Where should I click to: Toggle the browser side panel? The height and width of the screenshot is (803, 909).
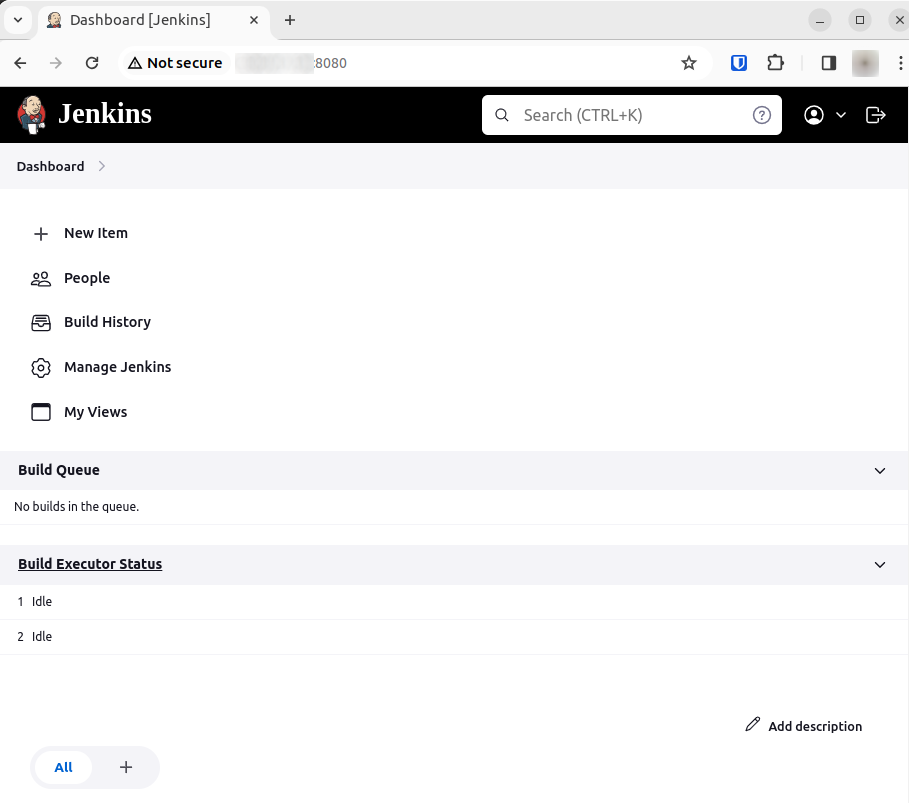(828, 63)
